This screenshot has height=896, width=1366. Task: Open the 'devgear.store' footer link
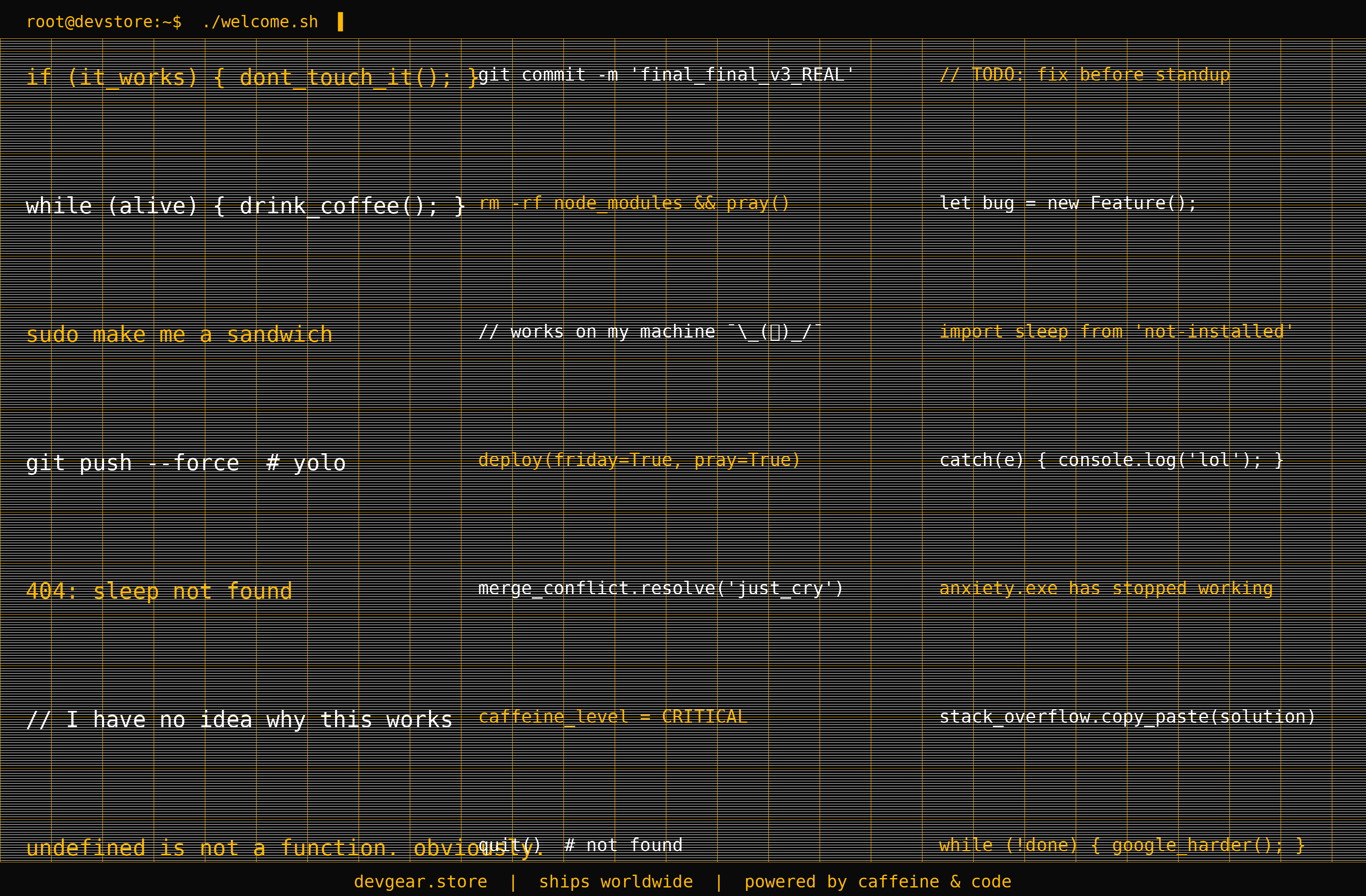pyautogui.click(x=420, y=881)
